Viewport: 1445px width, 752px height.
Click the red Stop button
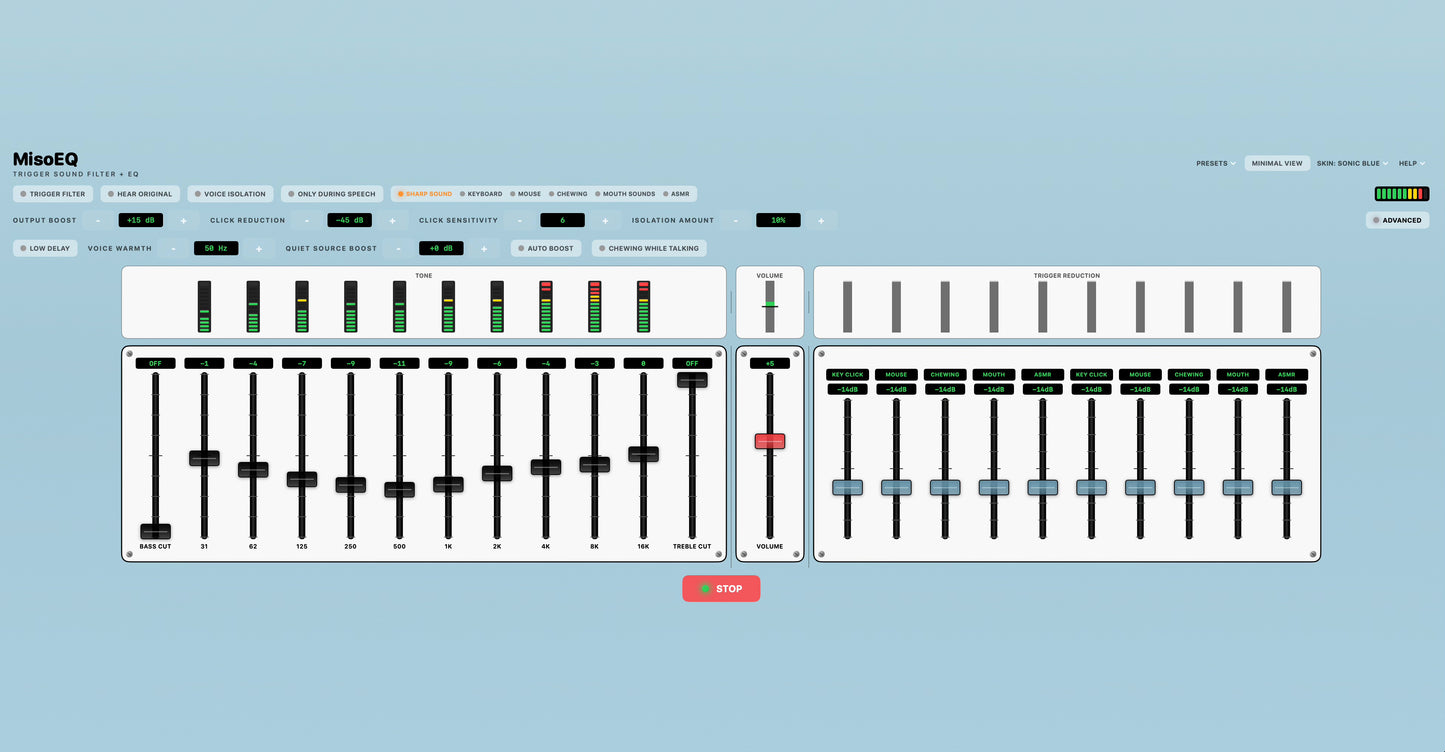721,589
